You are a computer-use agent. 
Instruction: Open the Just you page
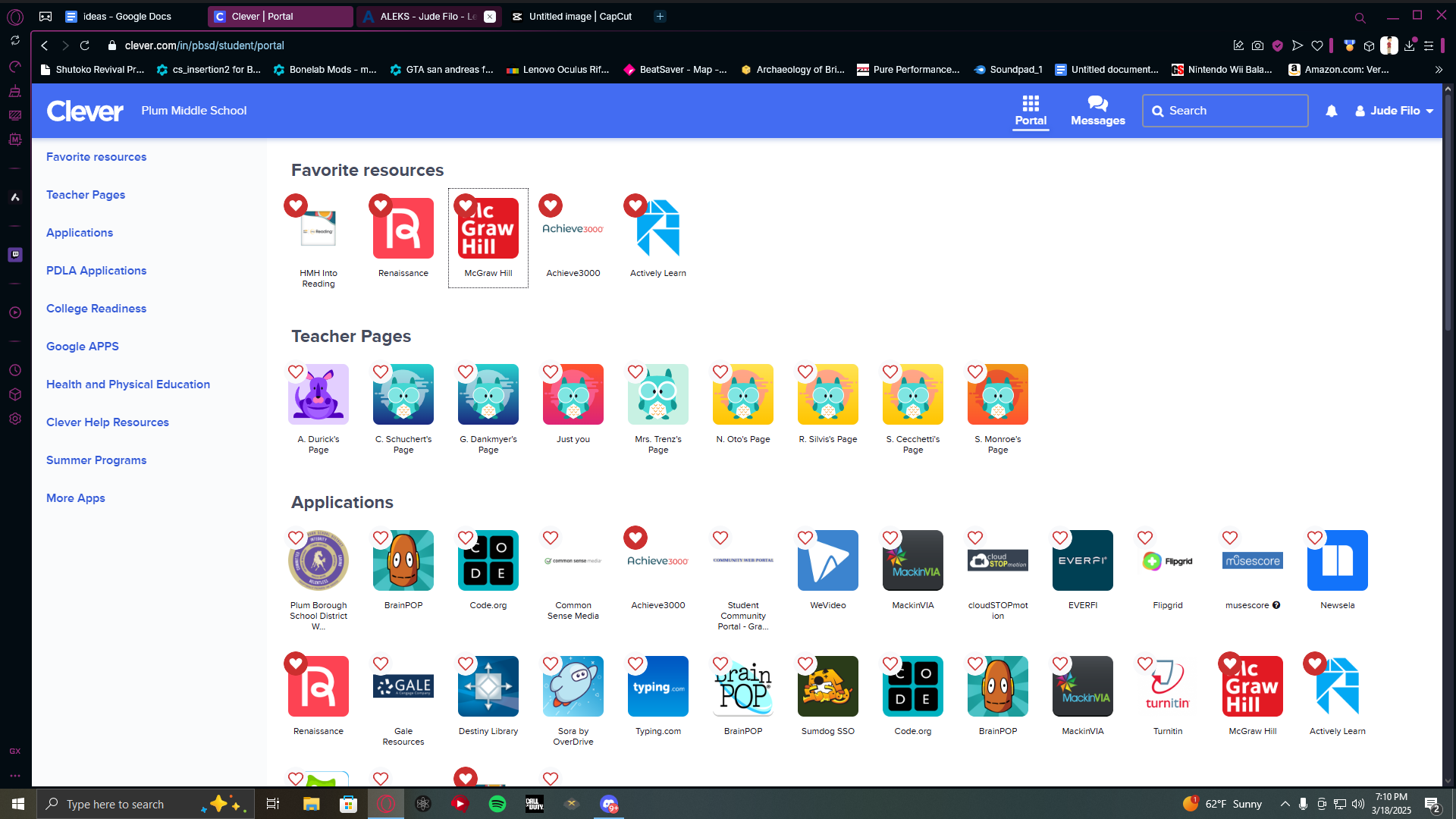tap(573, 394)
